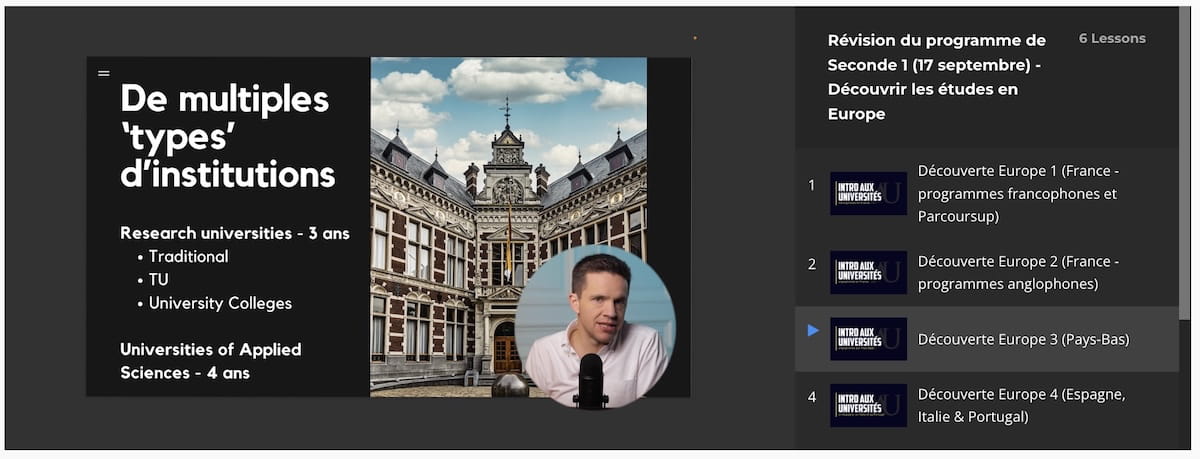Click lesson number 2 in the list
Screen dimensions: 1200x459
[812, 264]
